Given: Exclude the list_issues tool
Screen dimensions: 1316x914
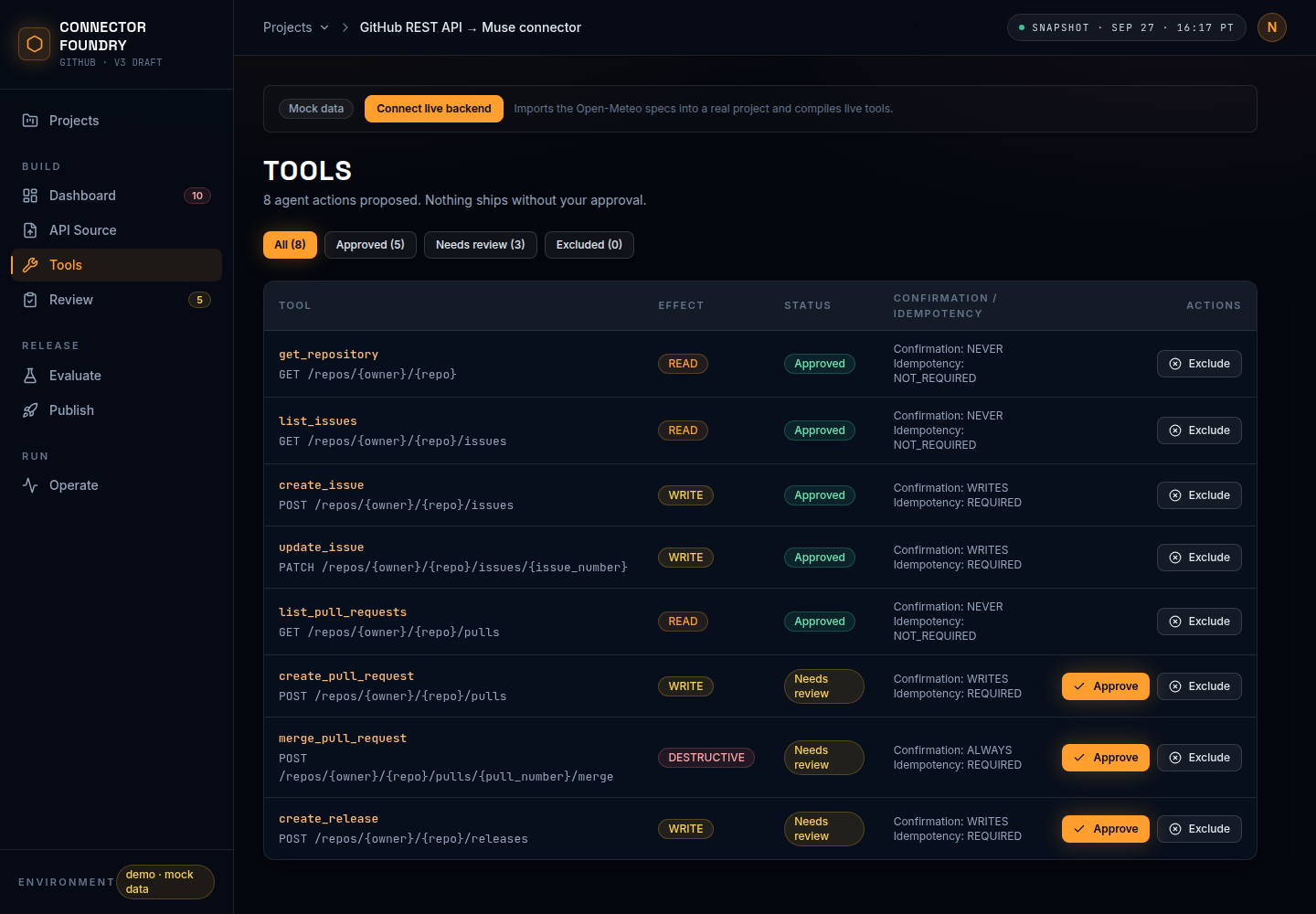Looking at the screenshot, I should click(x=1199, y=430).
